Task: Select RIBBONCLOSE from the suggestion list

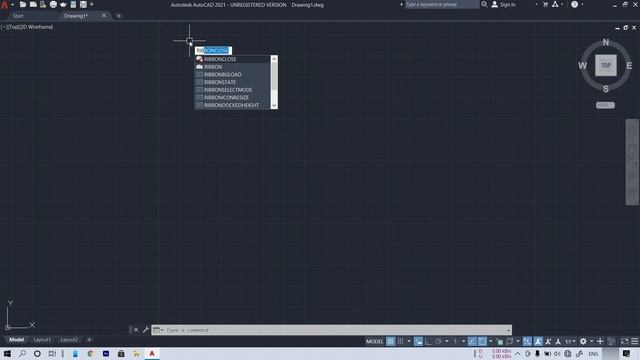Action: click(232, 59)
